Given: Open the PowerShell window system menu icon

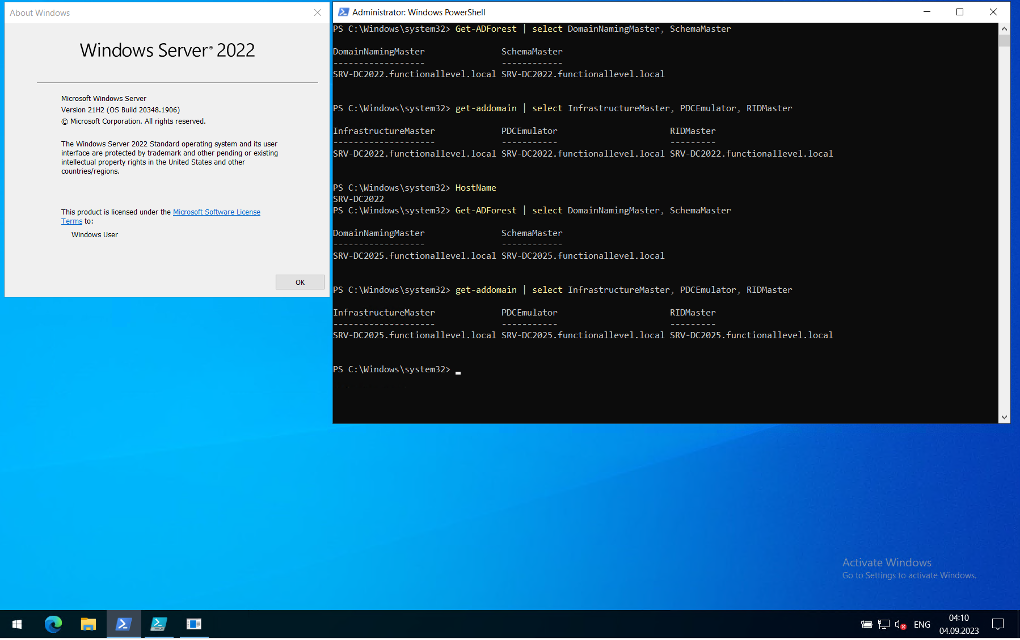Looking at the screenshot, I should 341,11.
